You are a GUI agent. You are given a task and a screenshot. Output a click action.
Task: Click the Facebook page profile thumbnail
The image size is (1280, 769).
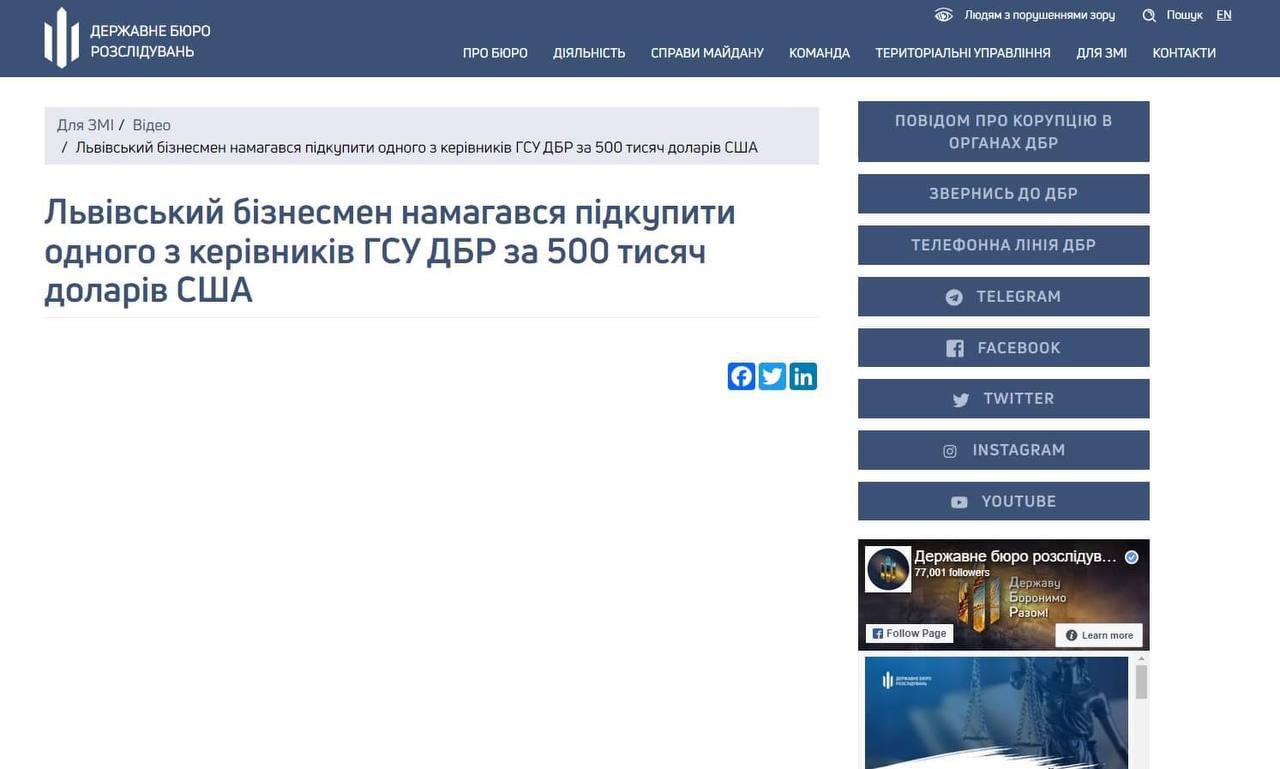pyautogui.click(x=888, y=569)
